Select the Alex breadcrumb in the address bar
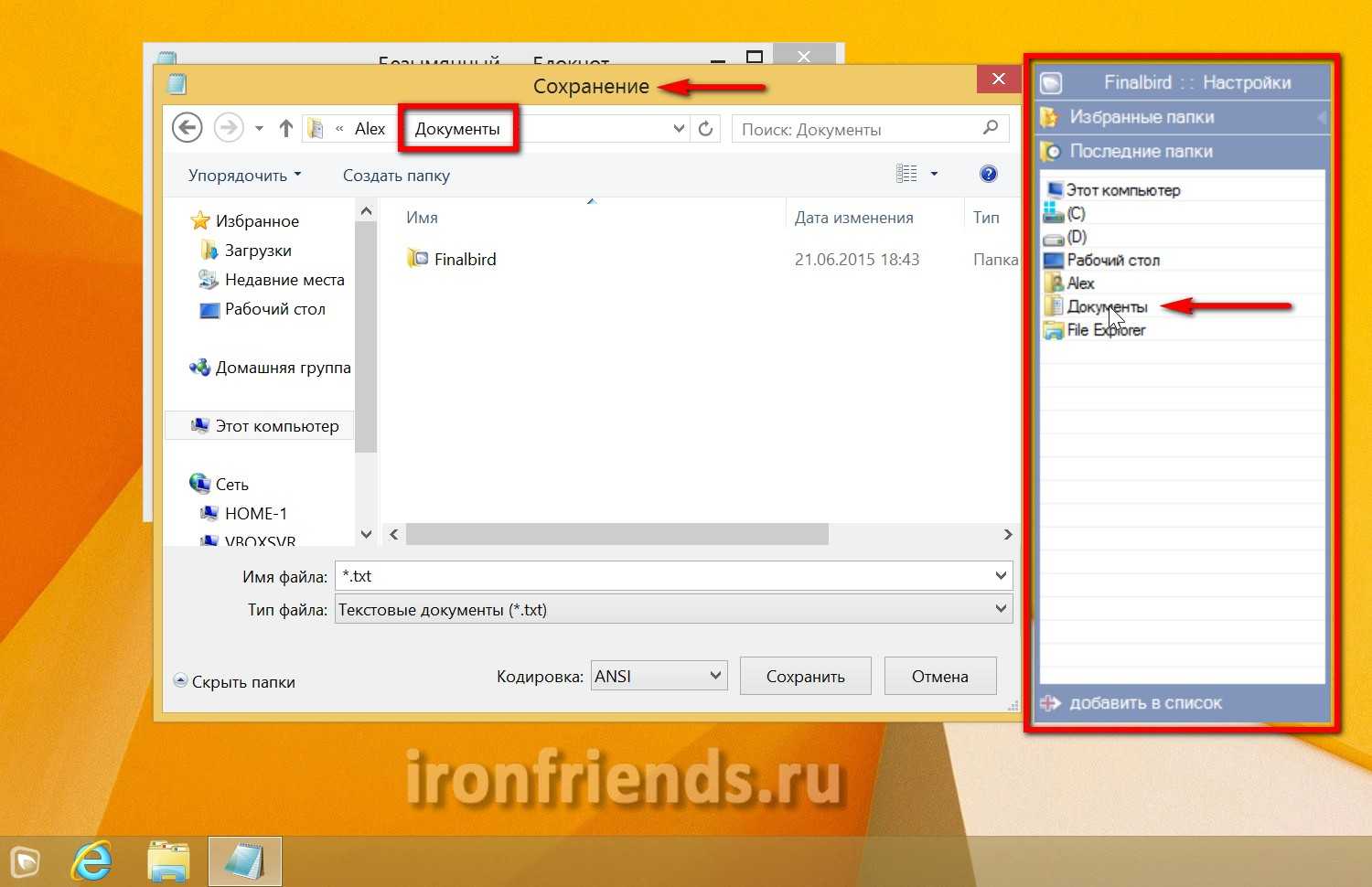1372x887 pixels. [x=370, y=129]
